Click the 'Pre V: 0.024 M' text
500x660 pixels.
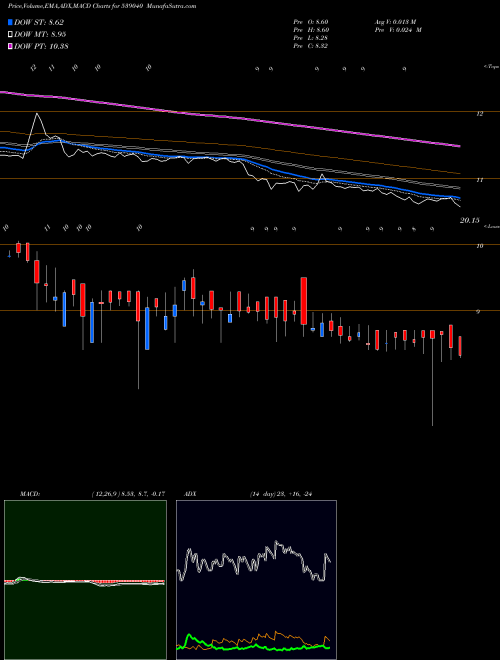[x=397, y=30]
